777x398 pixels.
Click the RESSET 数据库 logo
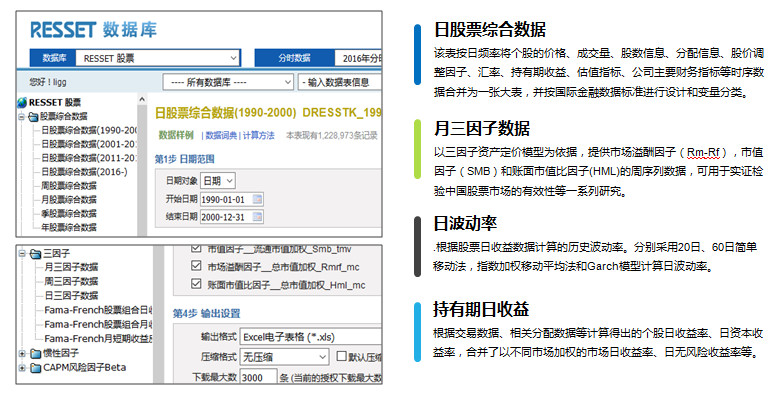[94, 30]
